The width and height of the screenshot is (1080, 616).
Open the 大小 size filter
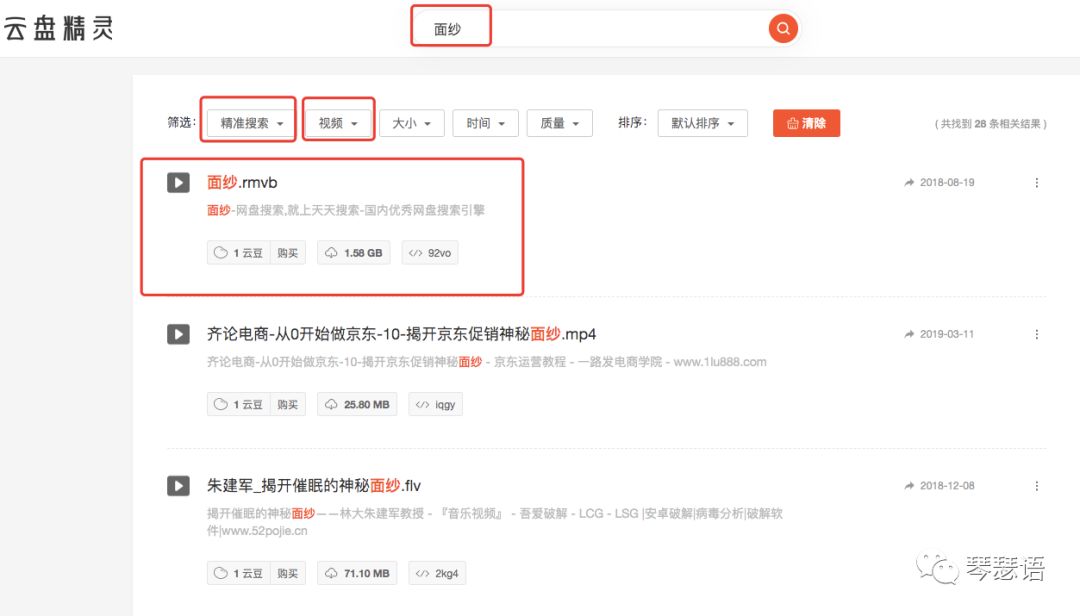(x=411, y=122)
